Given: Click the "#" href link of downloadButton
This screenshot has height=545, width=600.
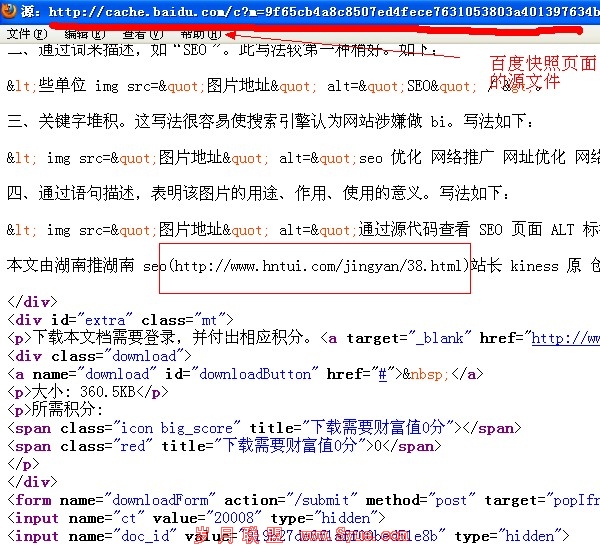Looking at the screenshot, I should point(382,374).
